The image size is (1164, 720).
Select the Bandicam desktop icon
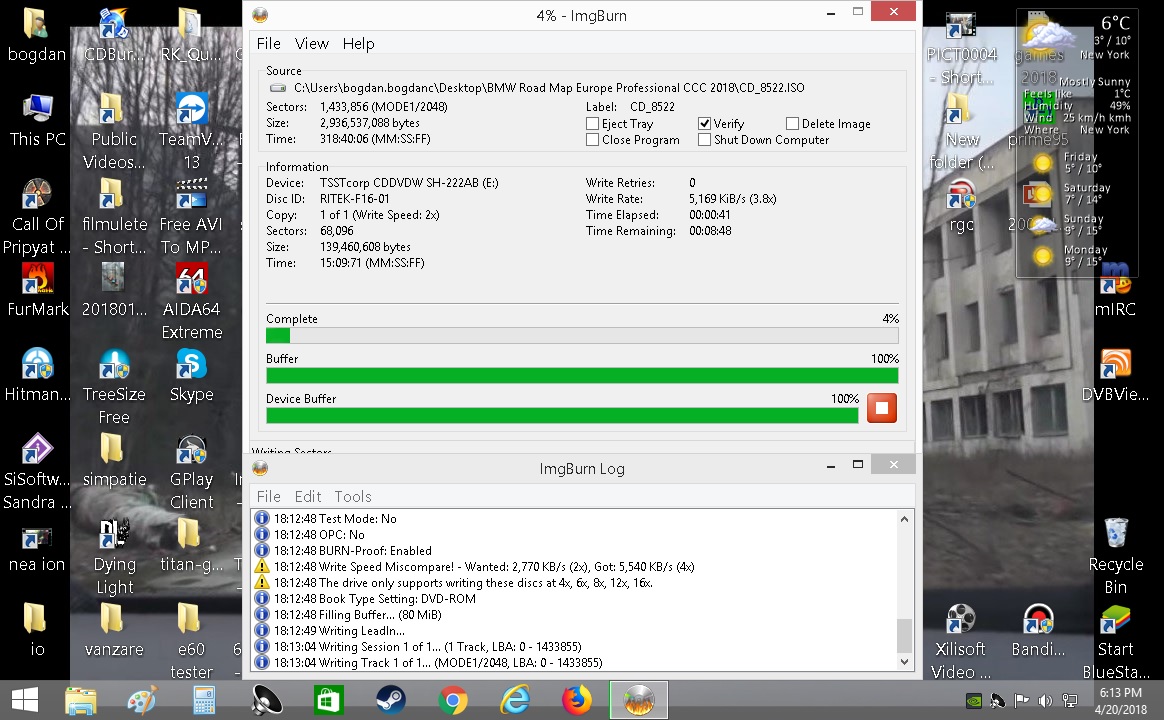(1038, 630)
